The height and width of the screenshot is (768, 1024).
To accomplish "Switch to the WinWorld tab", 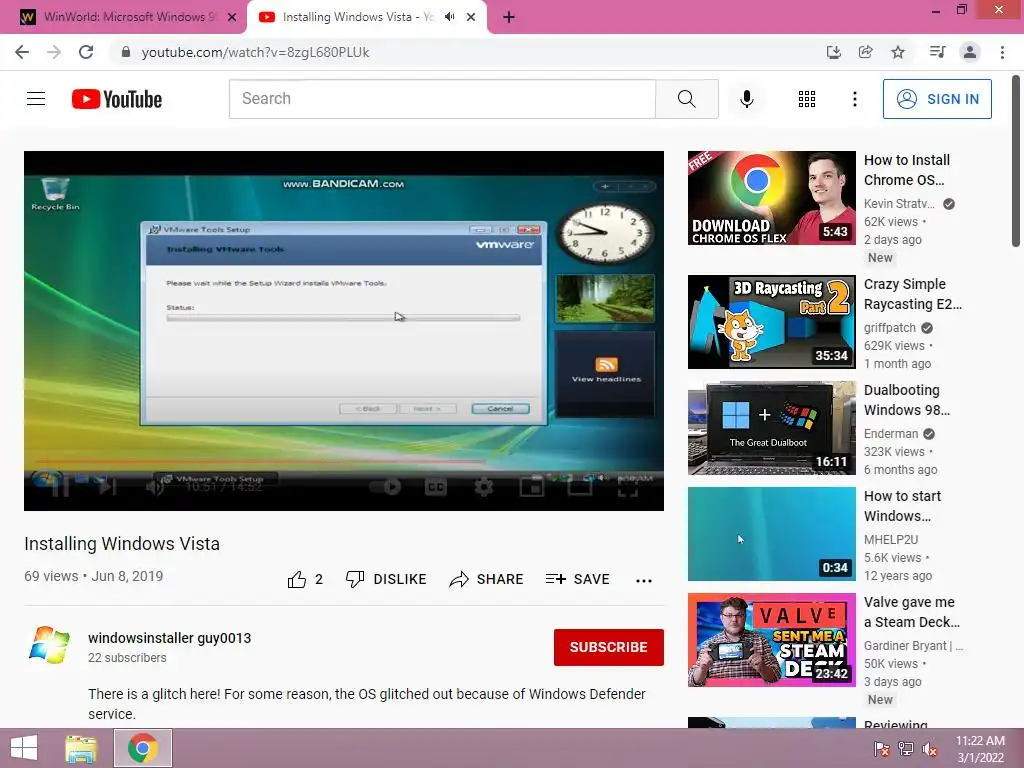I will point(123,17).
